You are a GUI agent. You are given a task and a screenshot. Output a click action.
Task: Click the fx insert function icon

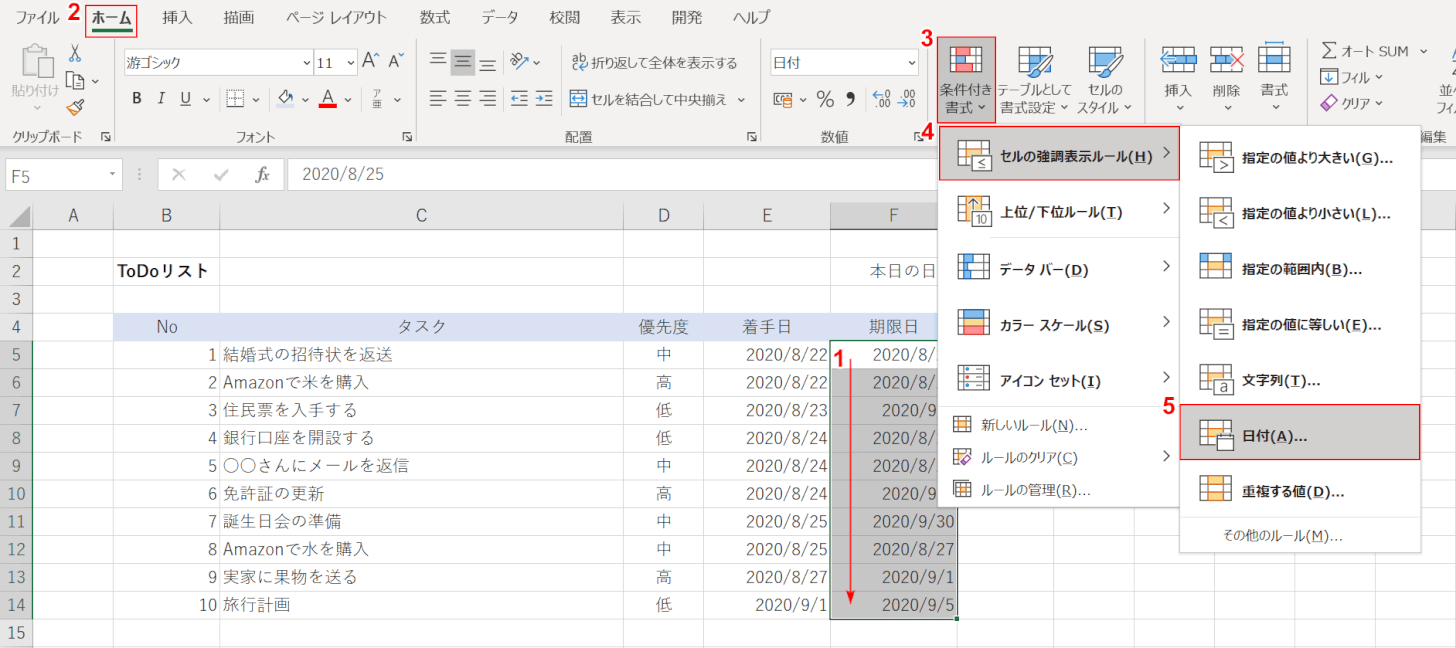pos(263,175)
